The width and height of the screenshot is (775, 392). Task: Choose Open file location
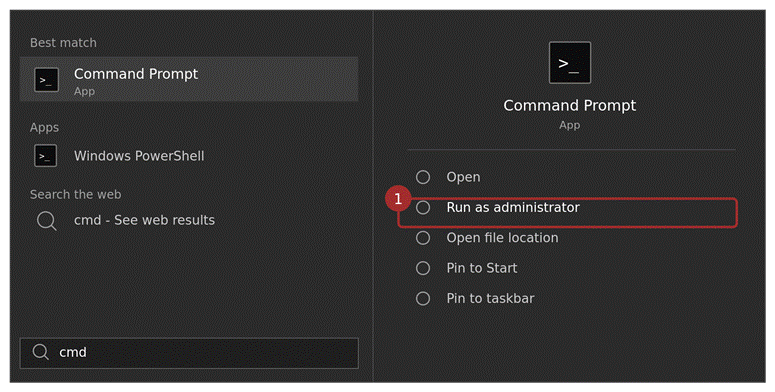502,238
